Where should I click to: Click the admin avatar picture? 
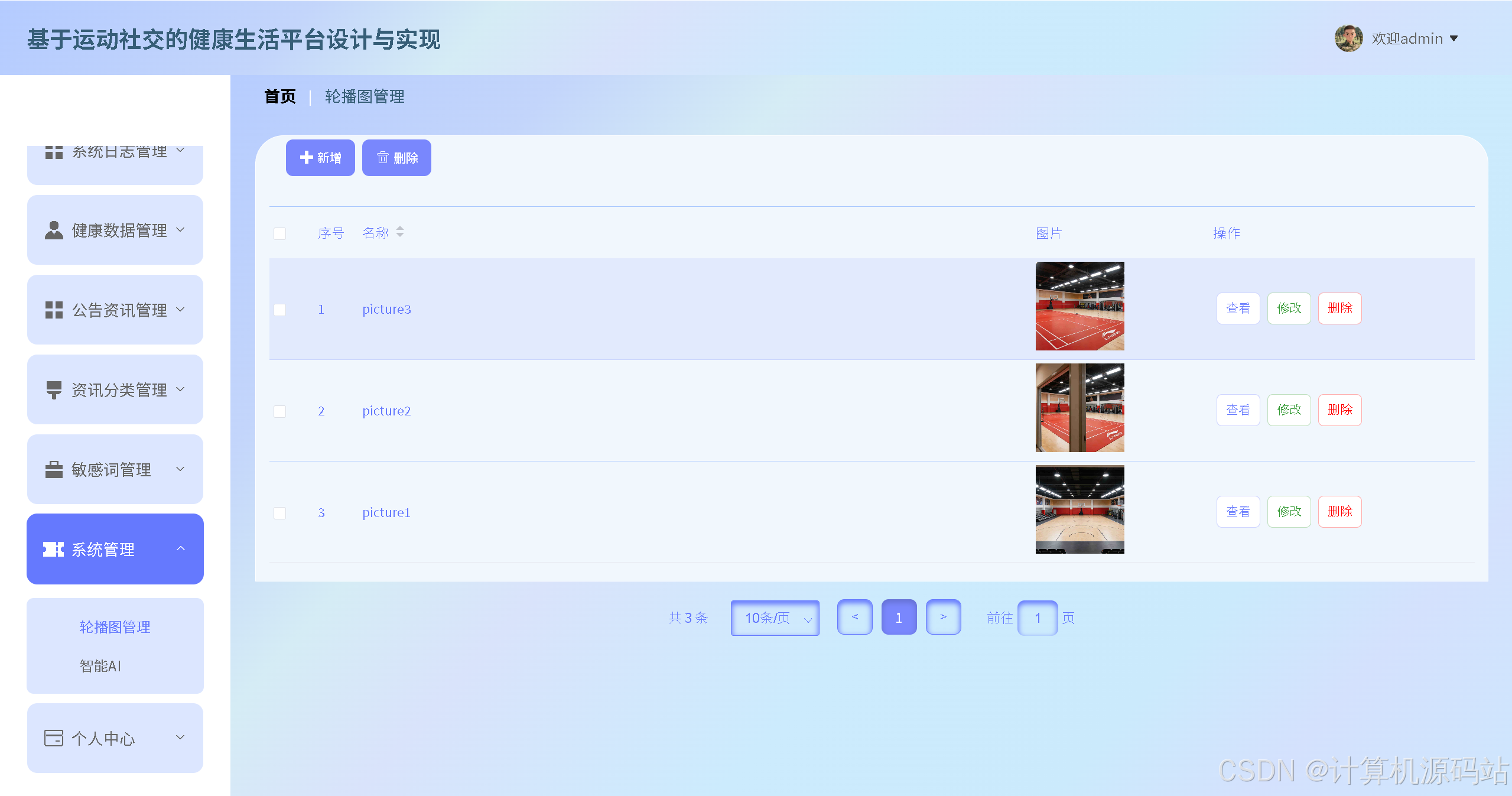[1349, 38]
